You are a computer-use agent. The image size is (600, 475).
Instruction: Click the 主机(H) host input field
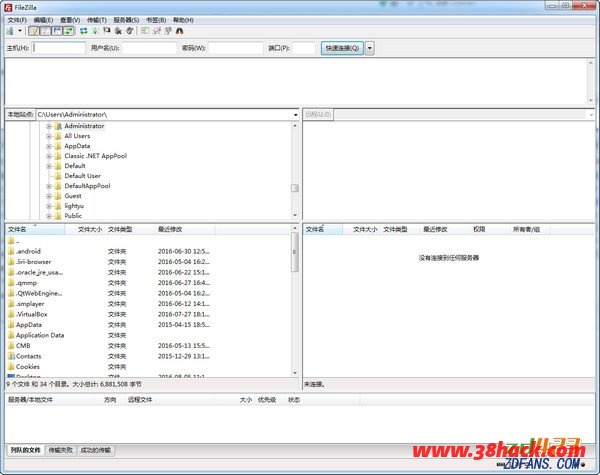tap(59, 48)
